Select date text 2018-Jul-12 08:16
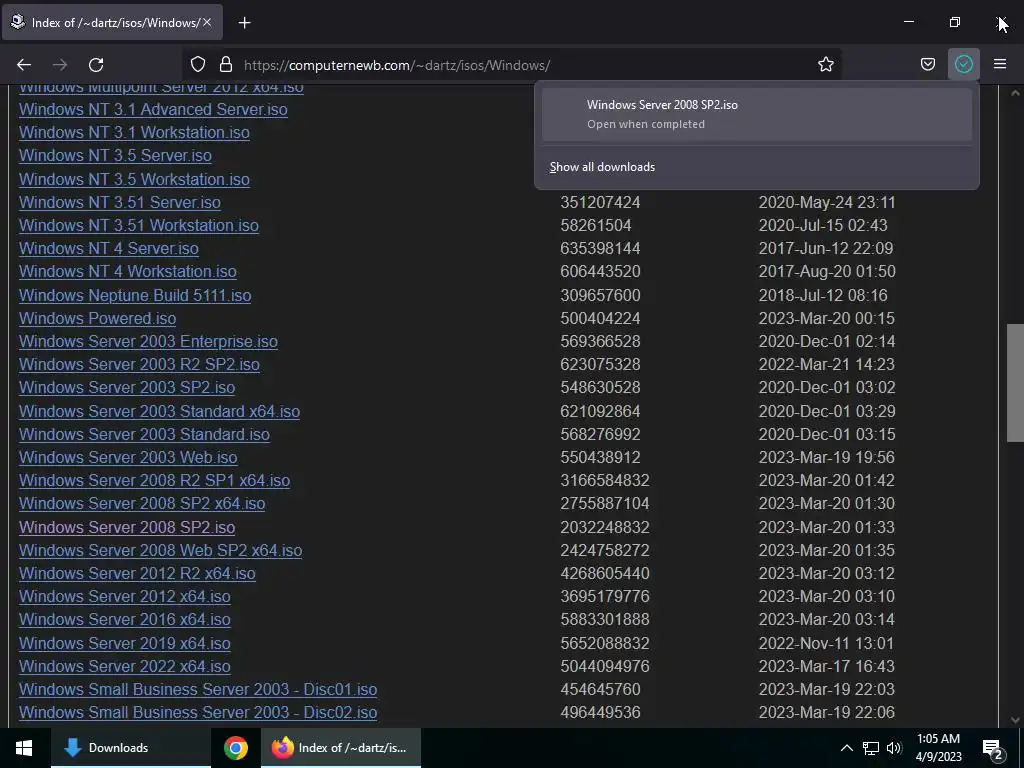Viewport: 1024px width, 768px height. coord(823,295)
